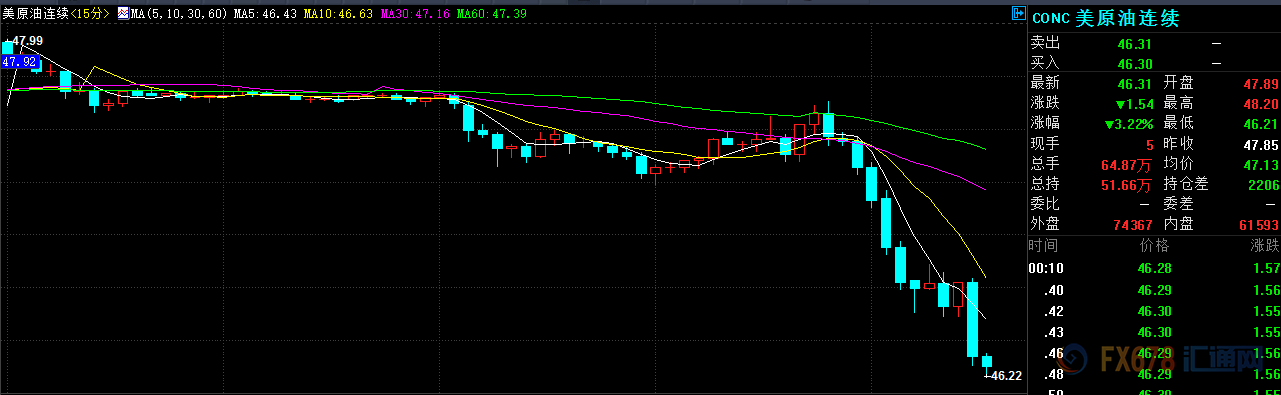Viewport: 1281px width, 395px height.
Task: Select the CONC contract code header
Action: point(1050,17)
